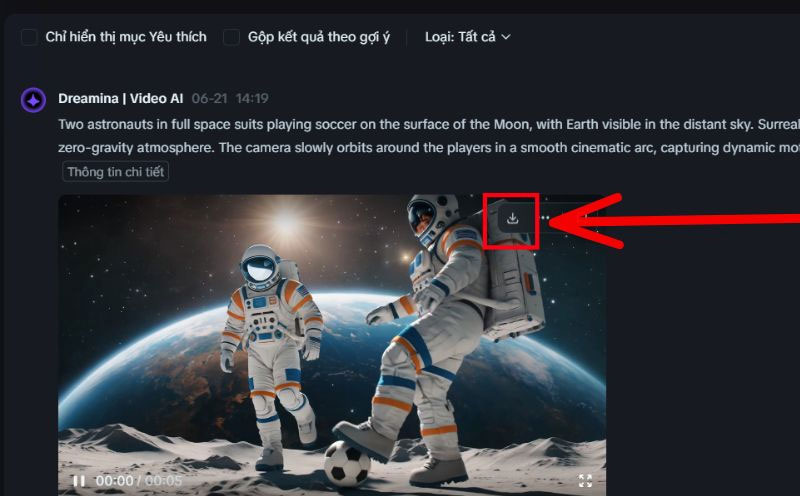Select the Two astronauts prompt text

point(429,136)
